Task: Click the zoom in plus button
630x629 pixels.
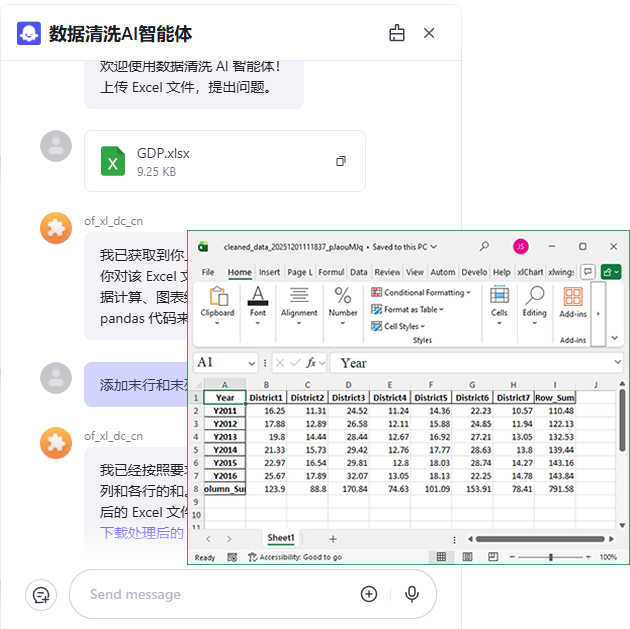Action: 588,557
